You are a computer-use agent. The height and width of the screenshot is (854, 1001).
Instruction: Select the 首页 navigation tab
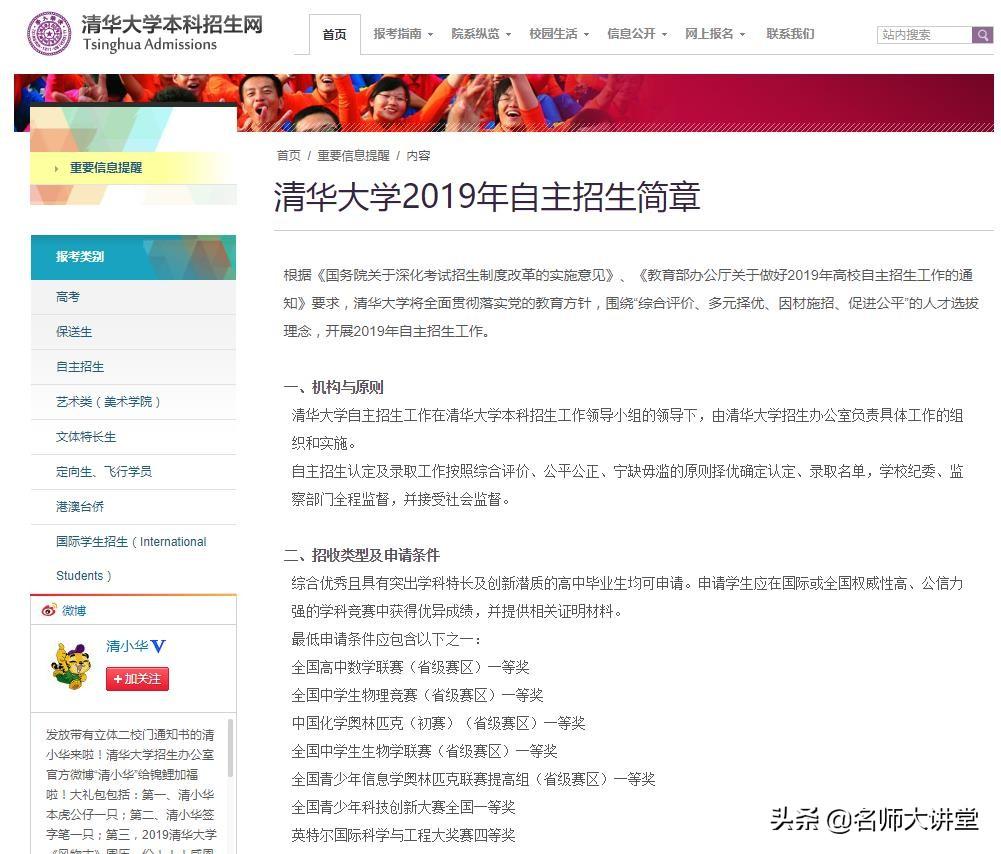335,34
